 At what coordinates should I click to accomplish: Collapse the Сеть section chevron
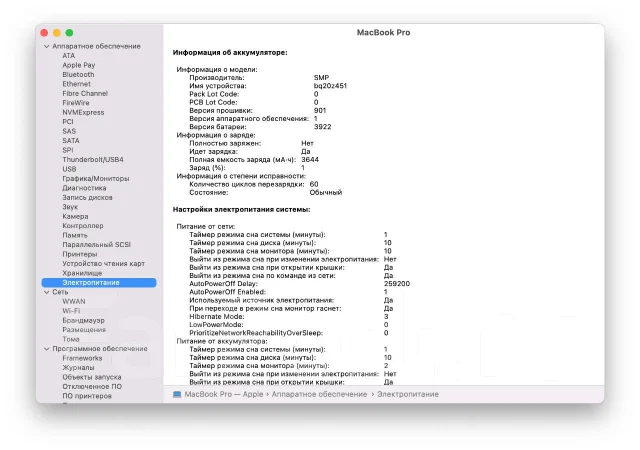click(47, 292)
